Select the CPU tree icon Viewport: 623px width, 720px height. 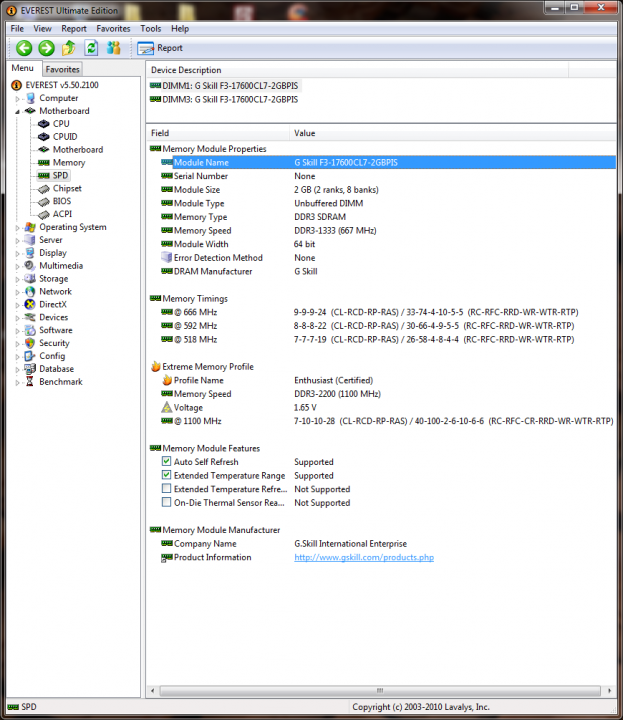point(44,124)
